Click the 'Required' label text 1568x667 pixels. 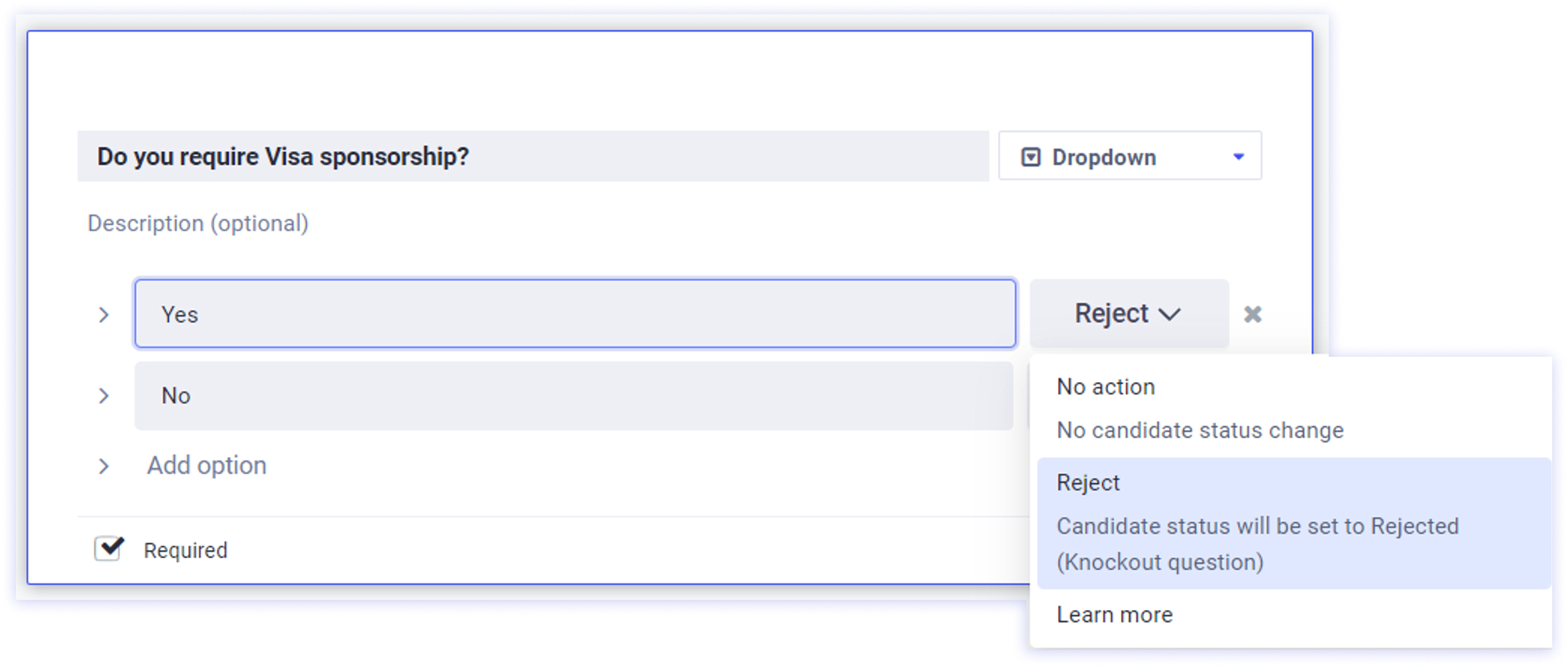(x=186, y=550)
